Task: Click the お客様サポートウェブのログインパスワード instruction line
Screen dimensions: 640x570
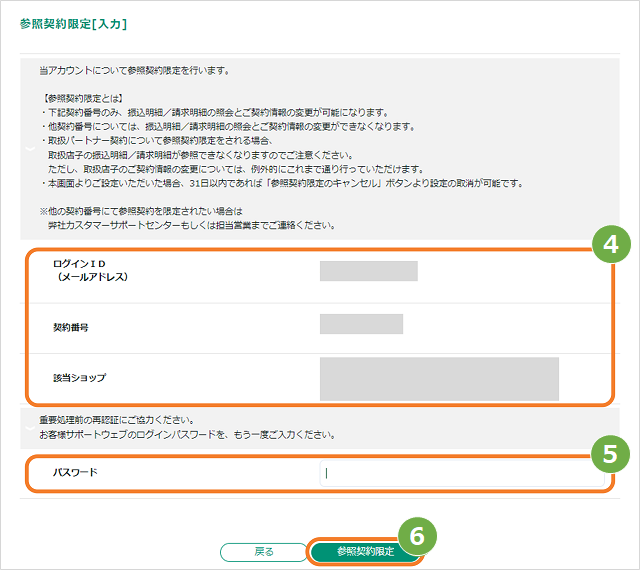Action: [187, 435]
